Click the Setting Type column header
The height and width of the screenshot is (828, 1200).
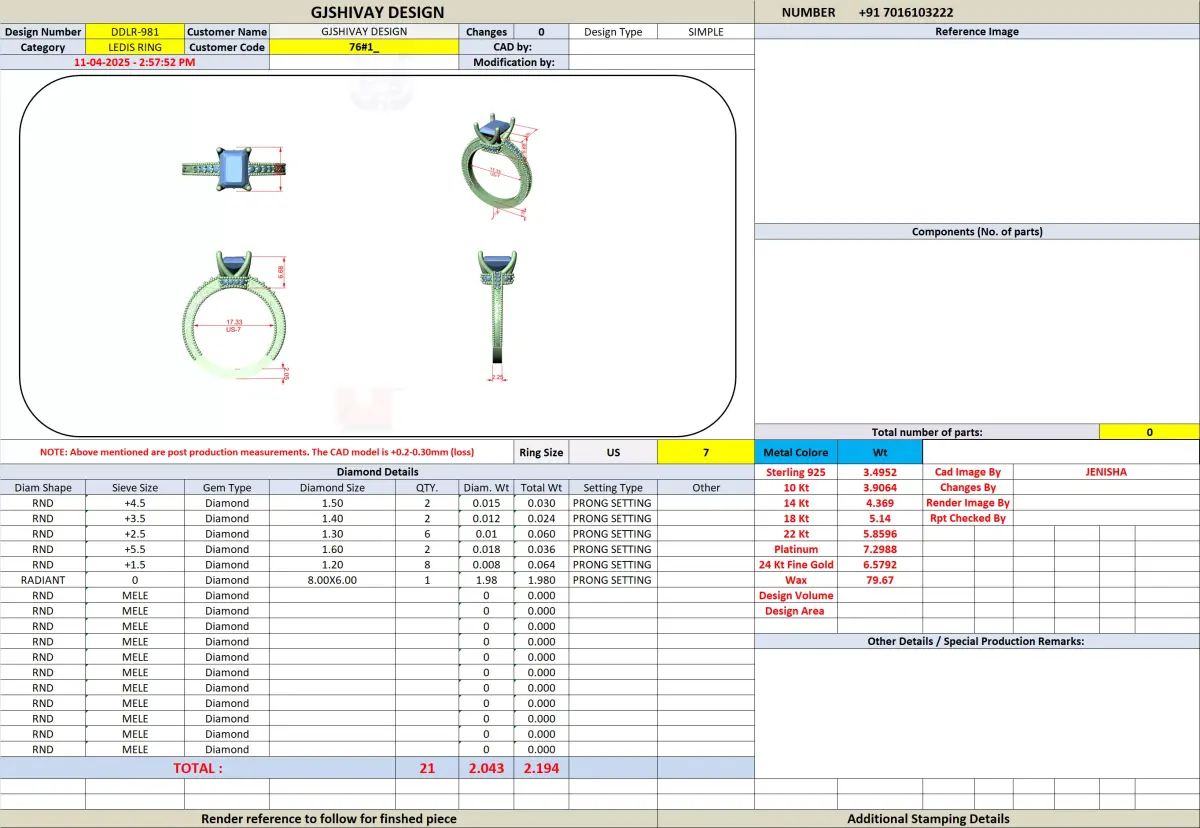click(613, 488)
